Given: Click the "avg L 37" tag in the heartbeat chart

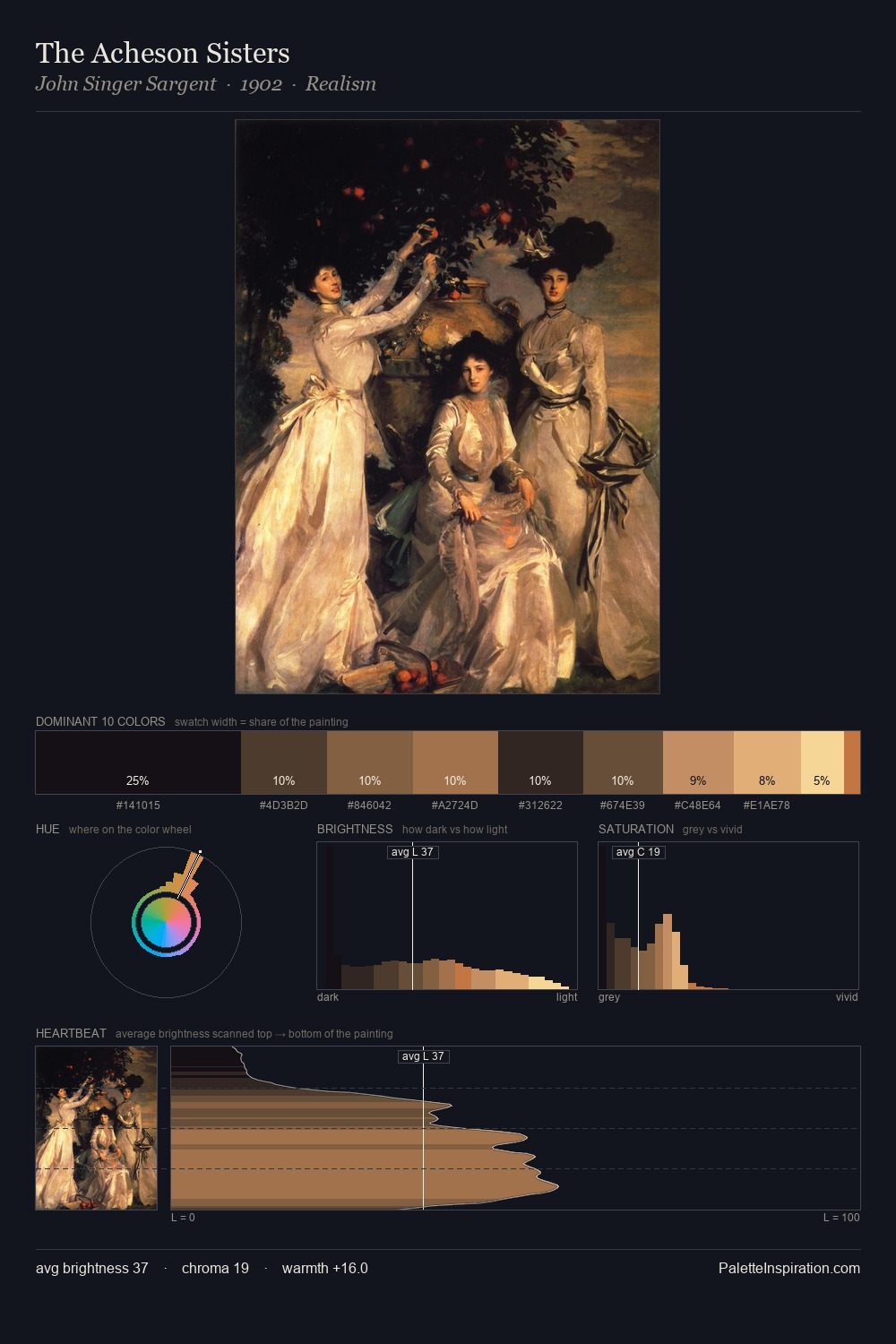Looking at the screenshot, I should pos(423,1056).
